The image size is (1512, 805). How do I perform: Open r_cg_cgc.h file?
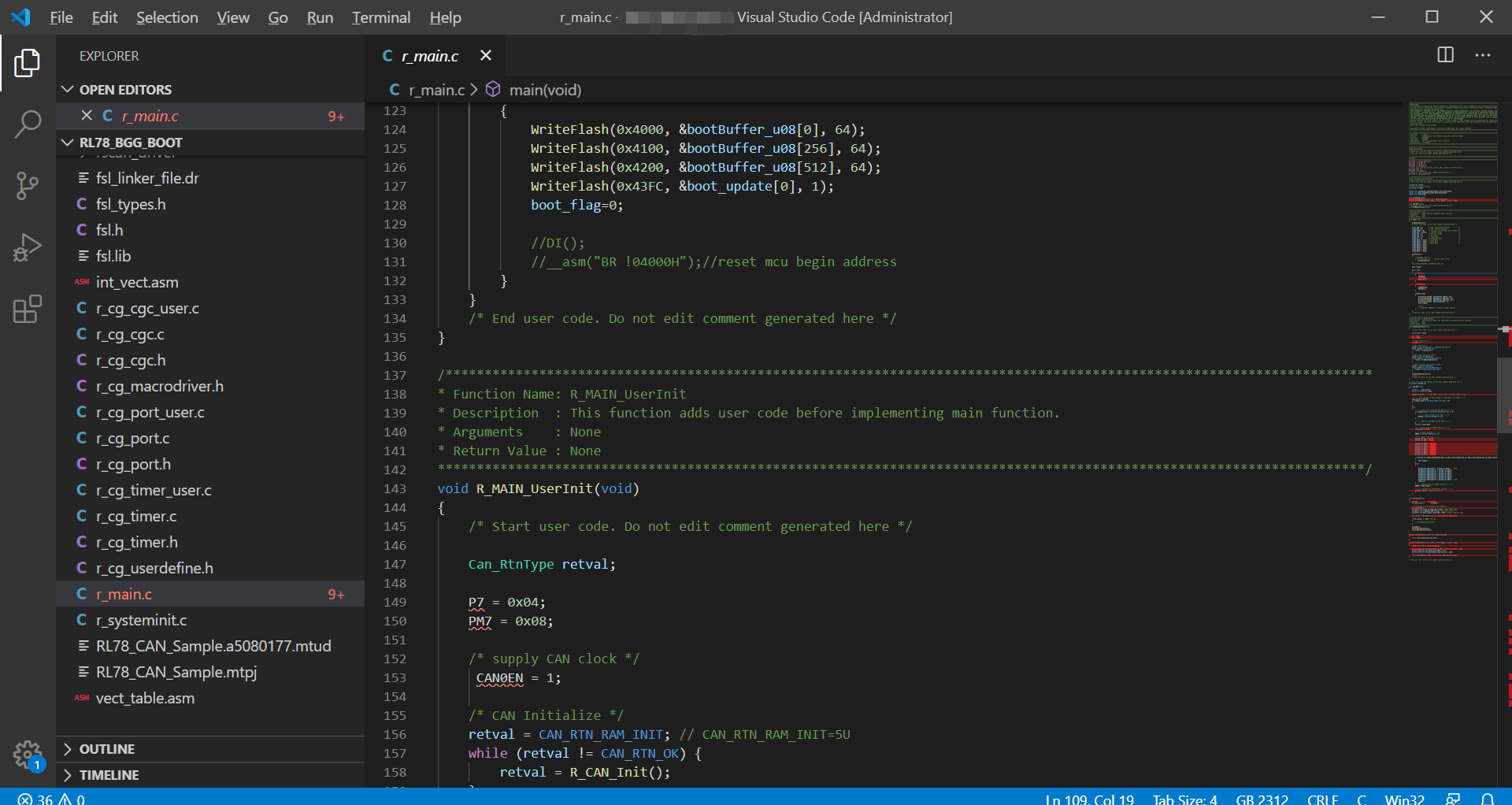(x=210, y=360)
